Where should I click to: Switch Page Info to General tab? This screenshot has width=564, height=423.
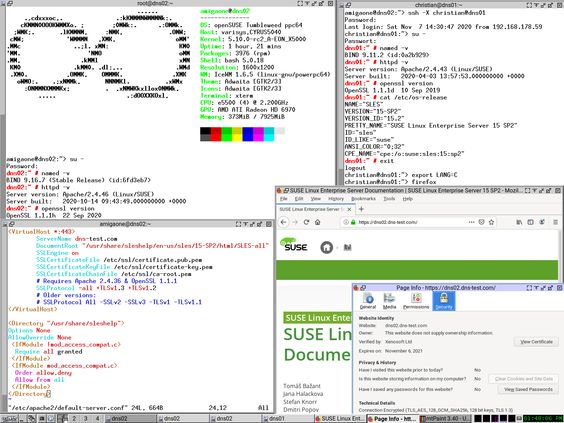point(368,301)
